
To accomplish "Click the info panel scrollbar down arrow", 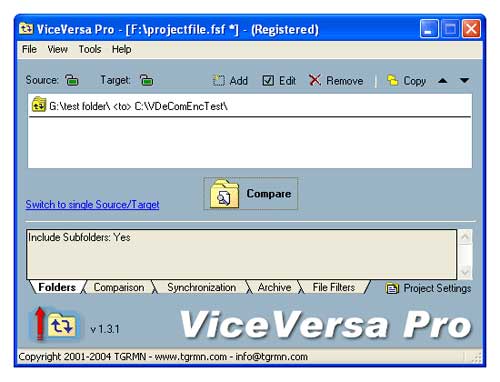I will pos(465,272).
